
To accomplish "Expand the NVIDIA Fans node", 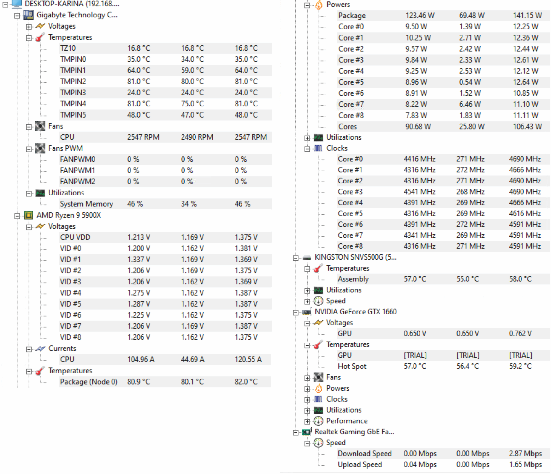I will (x=307, y=378).
